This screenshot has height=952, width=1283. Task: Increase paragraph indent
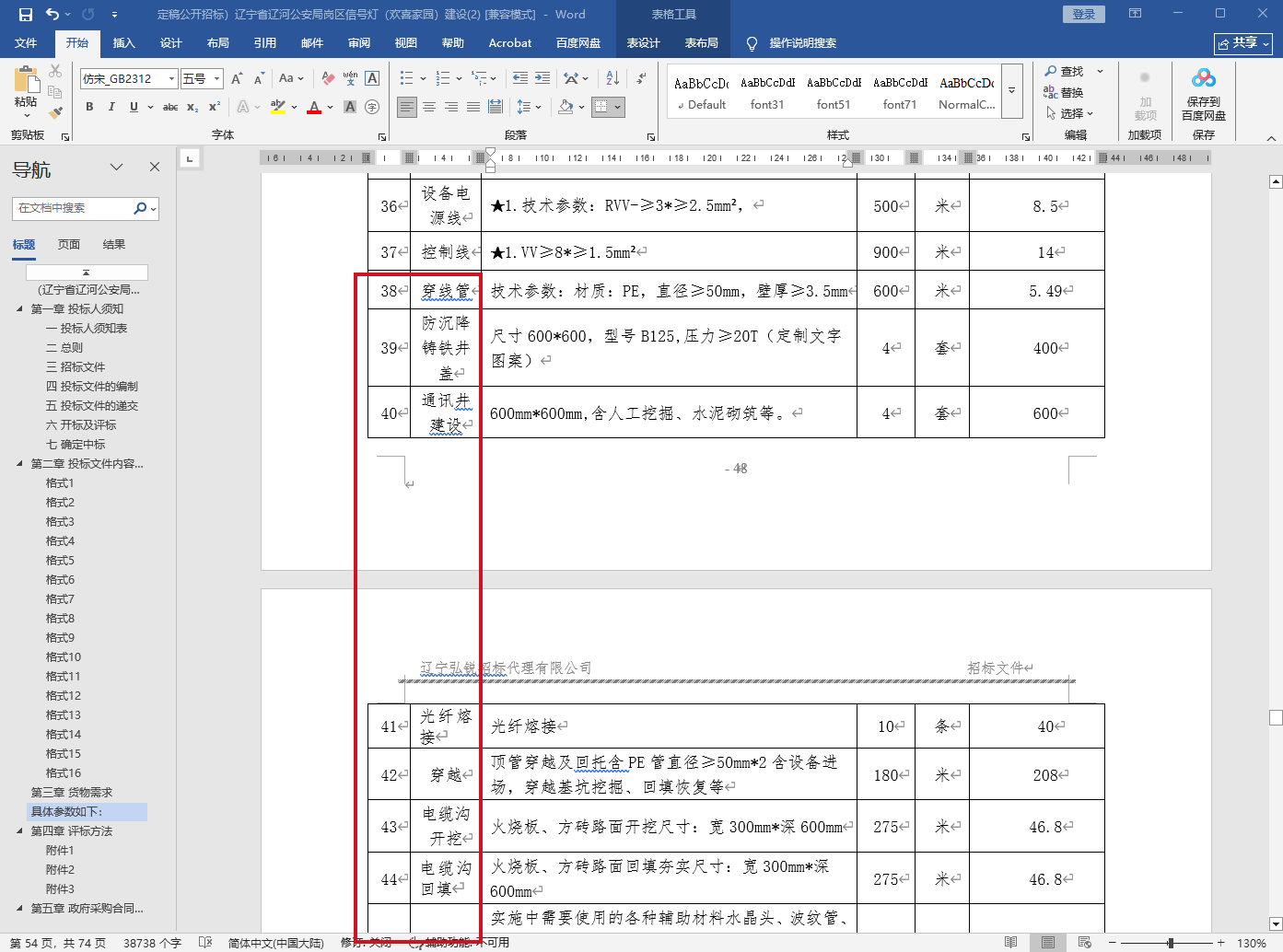point(542,79)
